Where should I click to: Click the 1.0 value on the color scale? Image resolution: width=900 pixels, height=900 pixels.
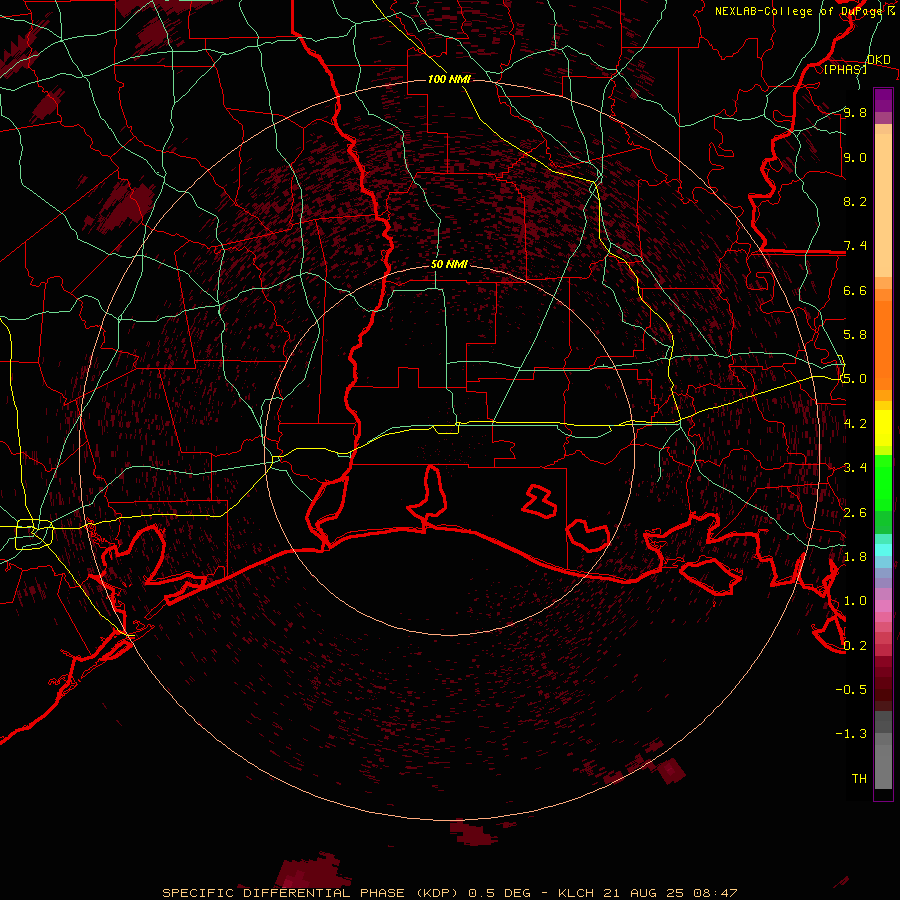(x=855, y=601)
